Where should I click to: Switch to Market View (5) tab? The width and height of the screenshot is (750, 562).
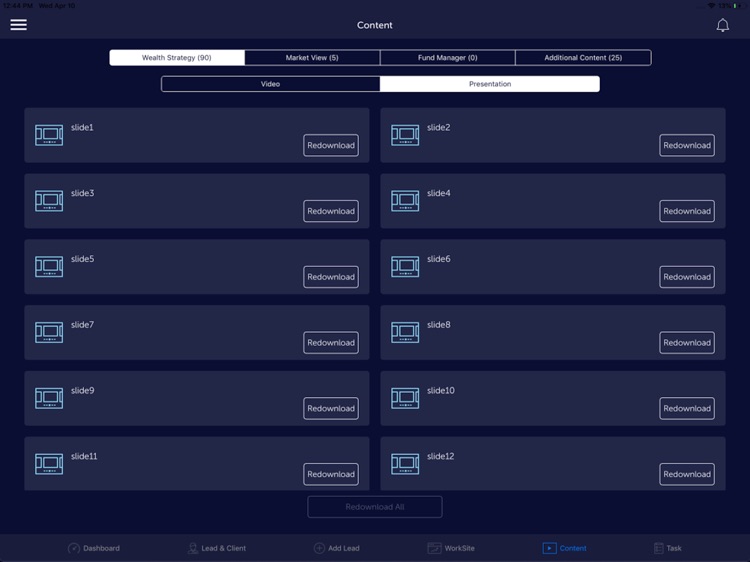(312, 57)
